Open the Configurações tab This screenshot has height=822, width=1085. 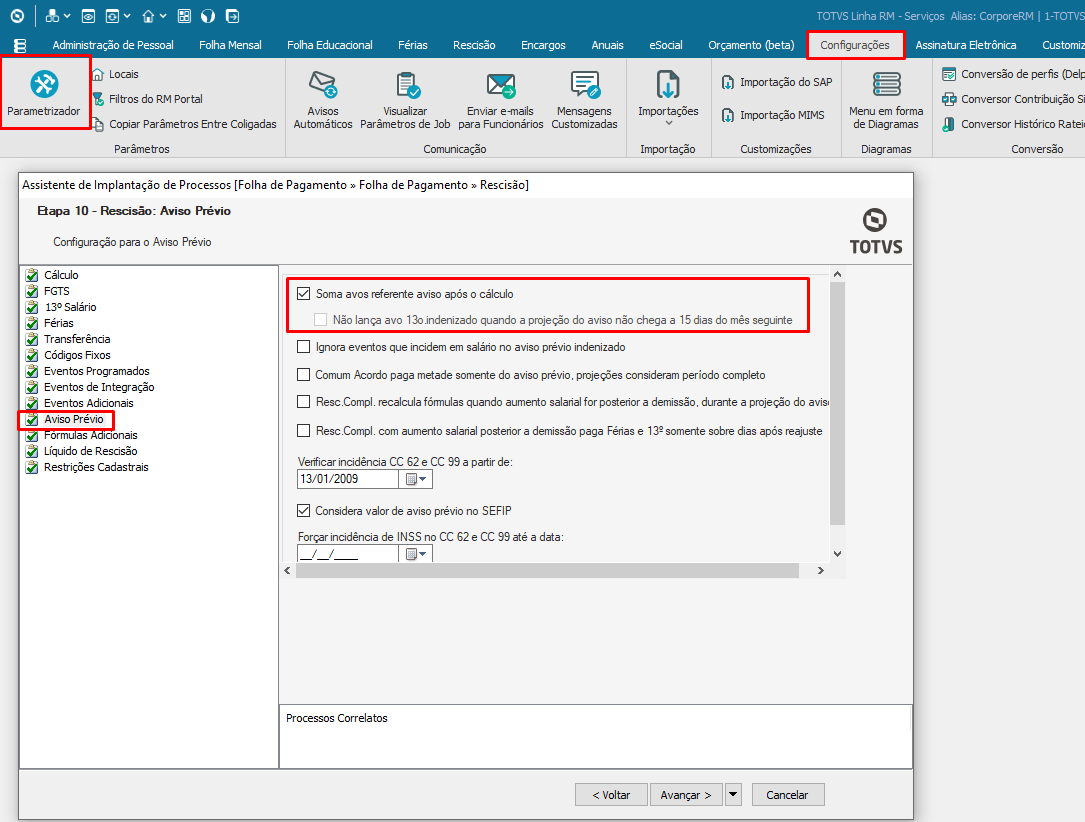click(855, 45)
